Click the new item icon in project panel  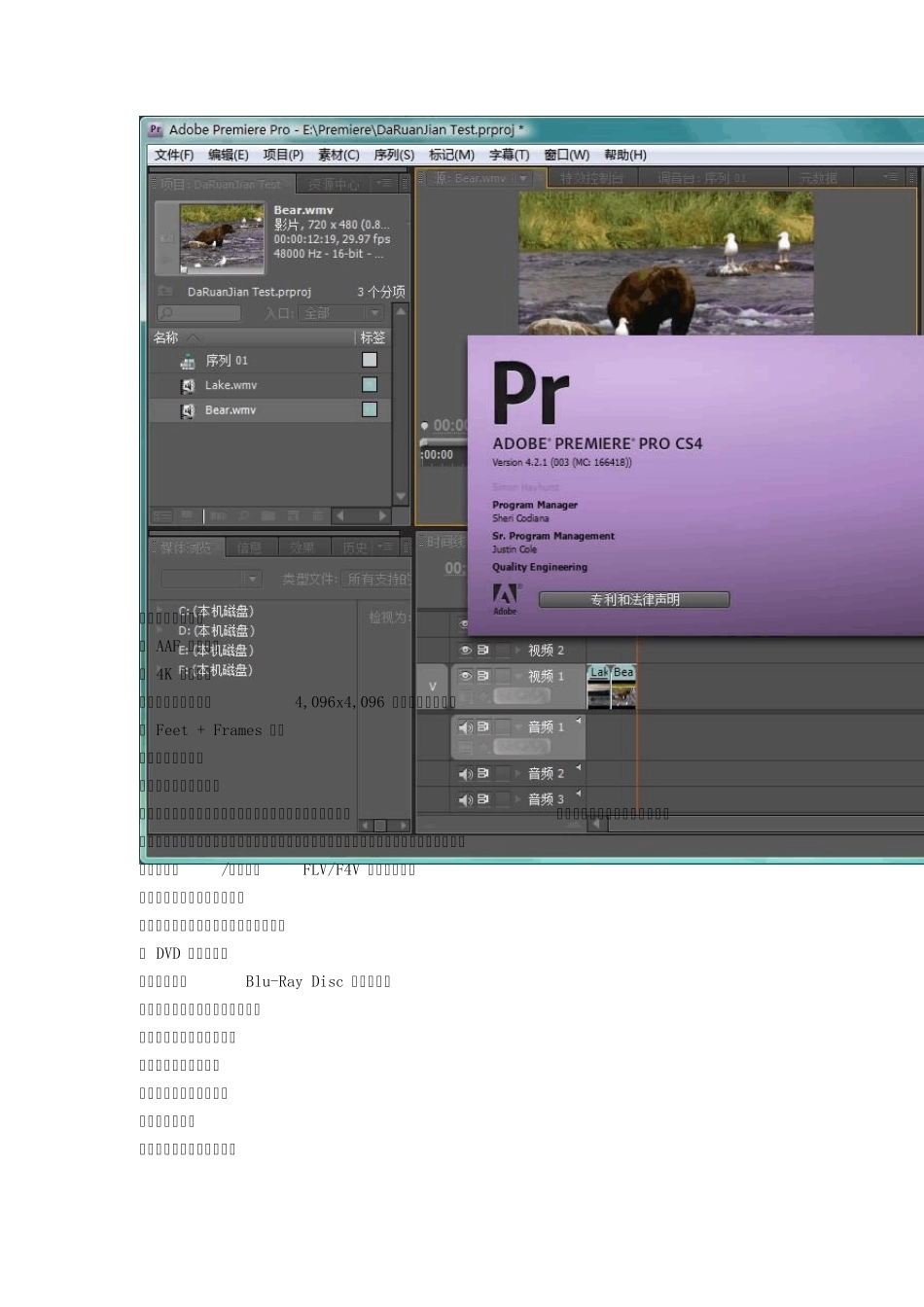[292, 516]
